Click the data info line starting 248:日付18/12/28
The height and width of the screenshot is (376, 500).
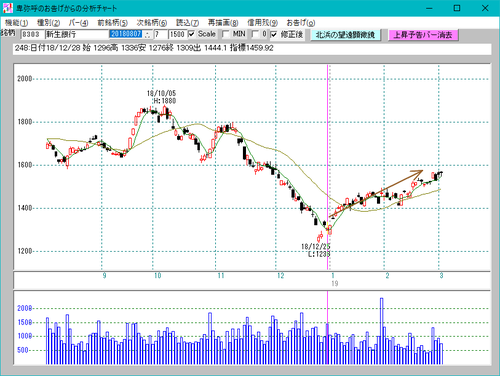pos(252,48)
